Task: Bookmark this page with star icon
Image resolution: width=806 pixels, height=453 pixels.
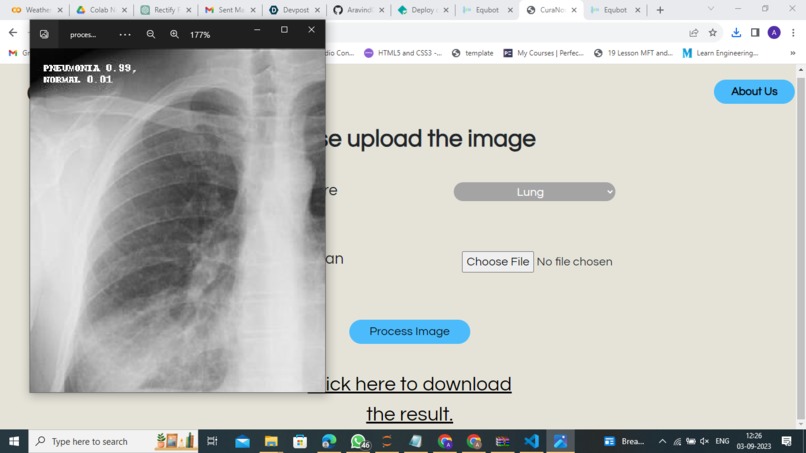Action: 712,32
